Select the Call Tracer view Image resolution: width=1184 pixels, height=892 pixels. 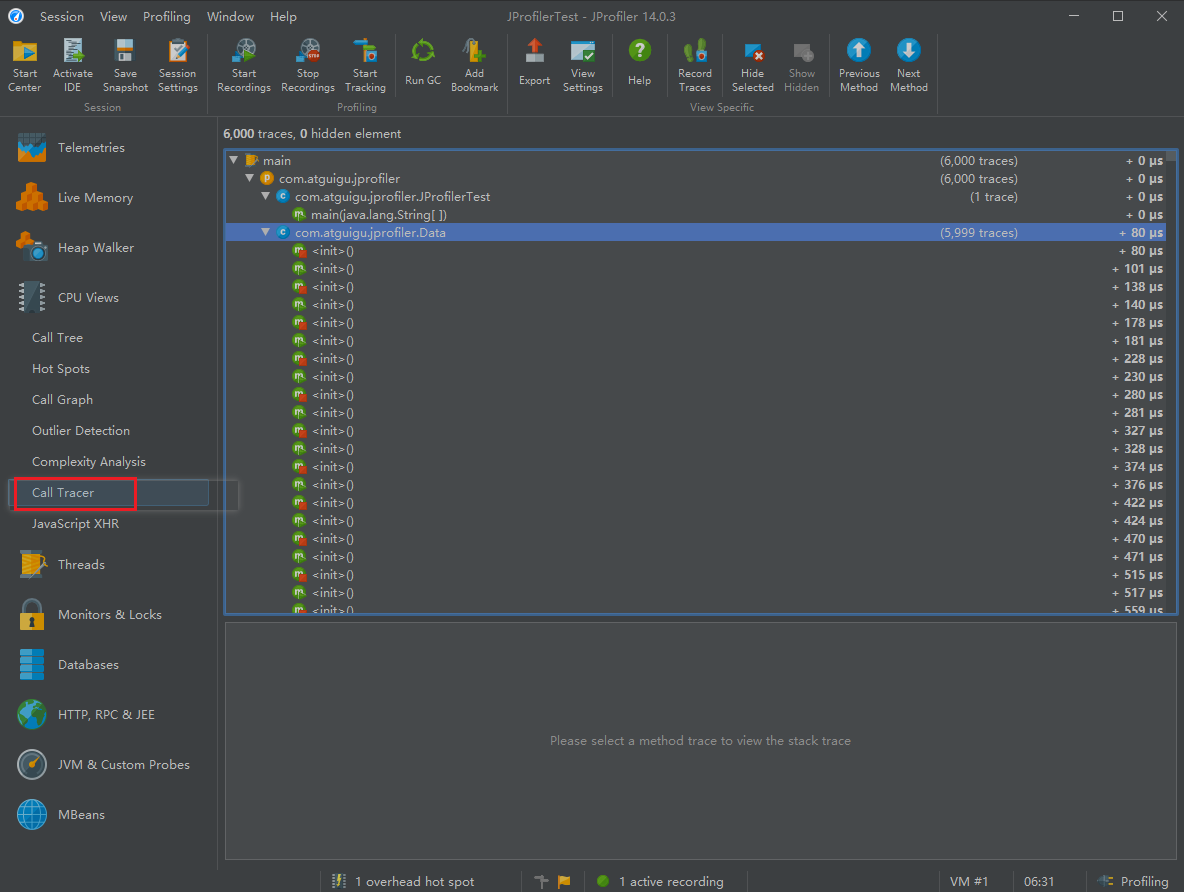pos(63,492)
